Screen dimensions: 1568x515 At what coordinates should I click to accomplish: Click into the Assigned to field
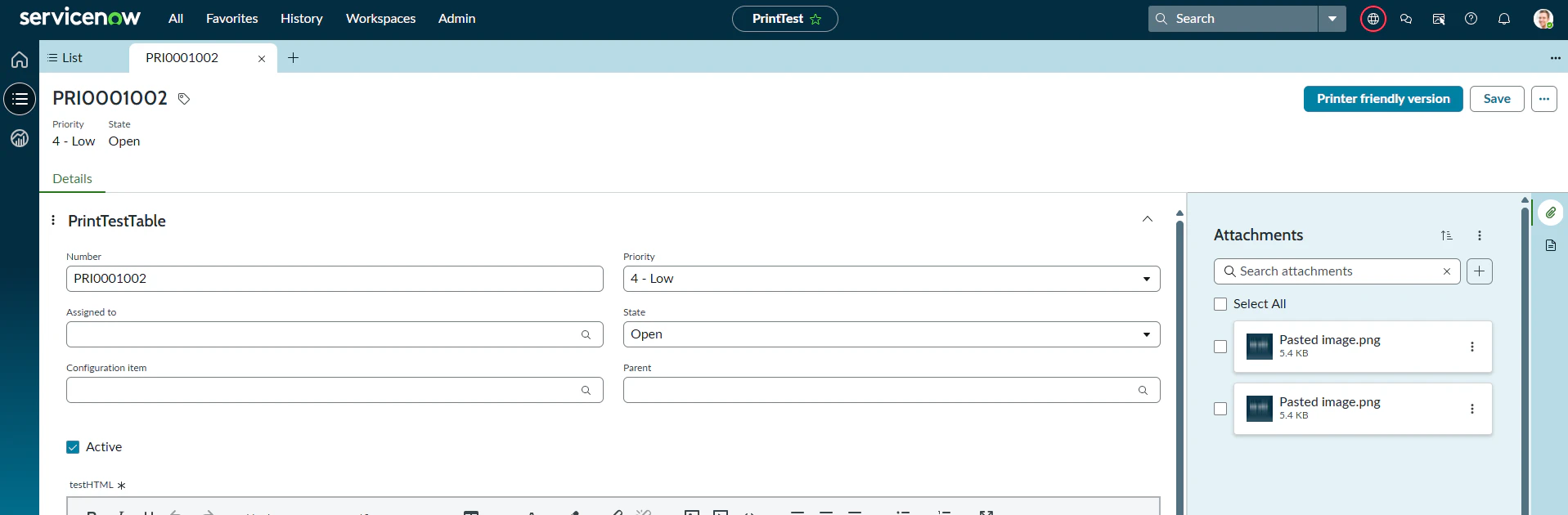pyautogui.click(x=335, y=334)
